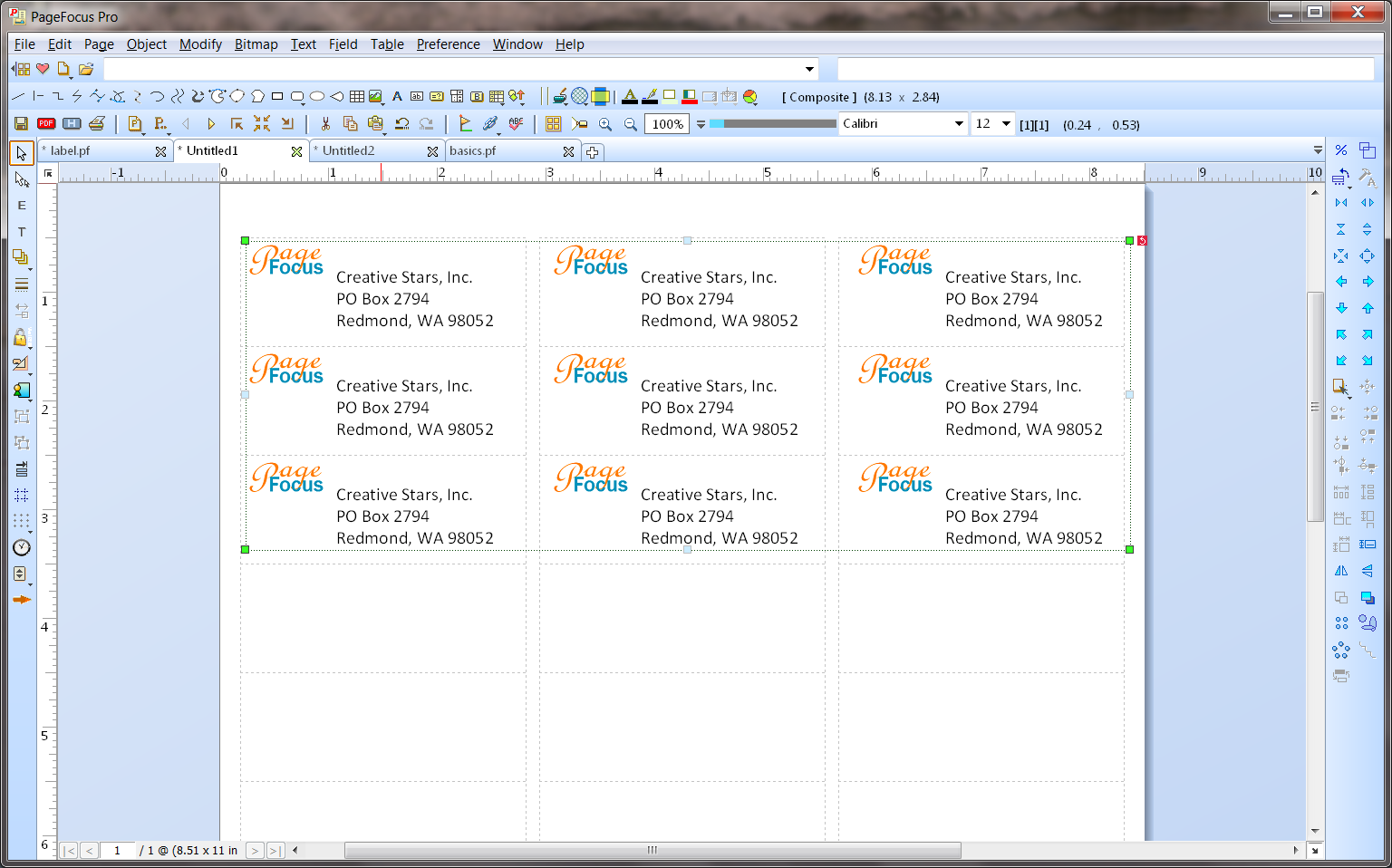Click the horizontal scrollbar thumb
The height and width of the screenshot is (868, 1392).
tap(652, 851)
